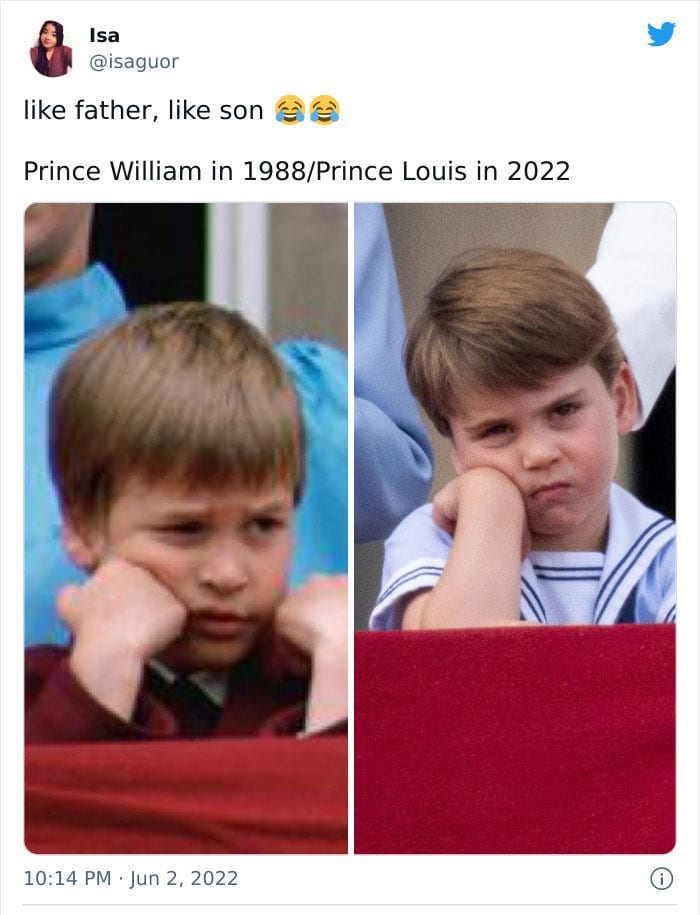Open the right photo with sailor outfit
The image size is (700, 915).
[x=515, y=528]
